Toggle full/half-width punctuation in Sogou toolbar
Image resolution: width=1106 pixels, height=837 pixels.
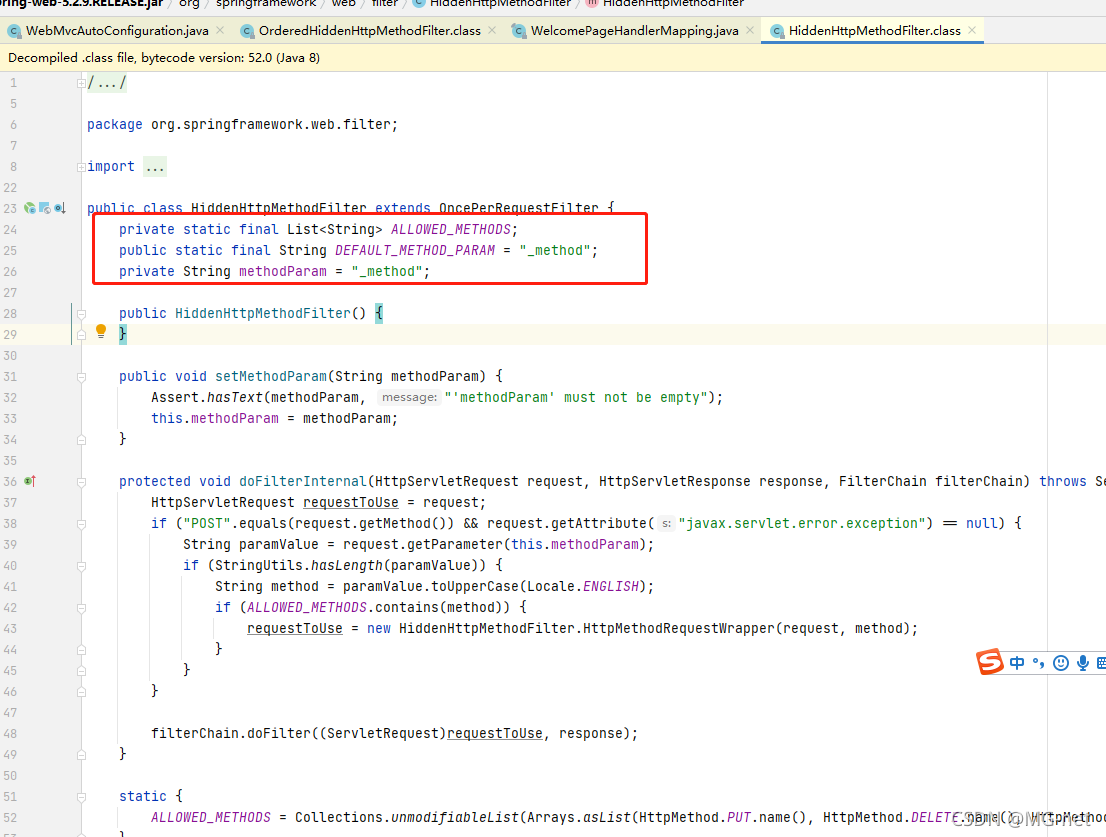(x=1037, y=662)
